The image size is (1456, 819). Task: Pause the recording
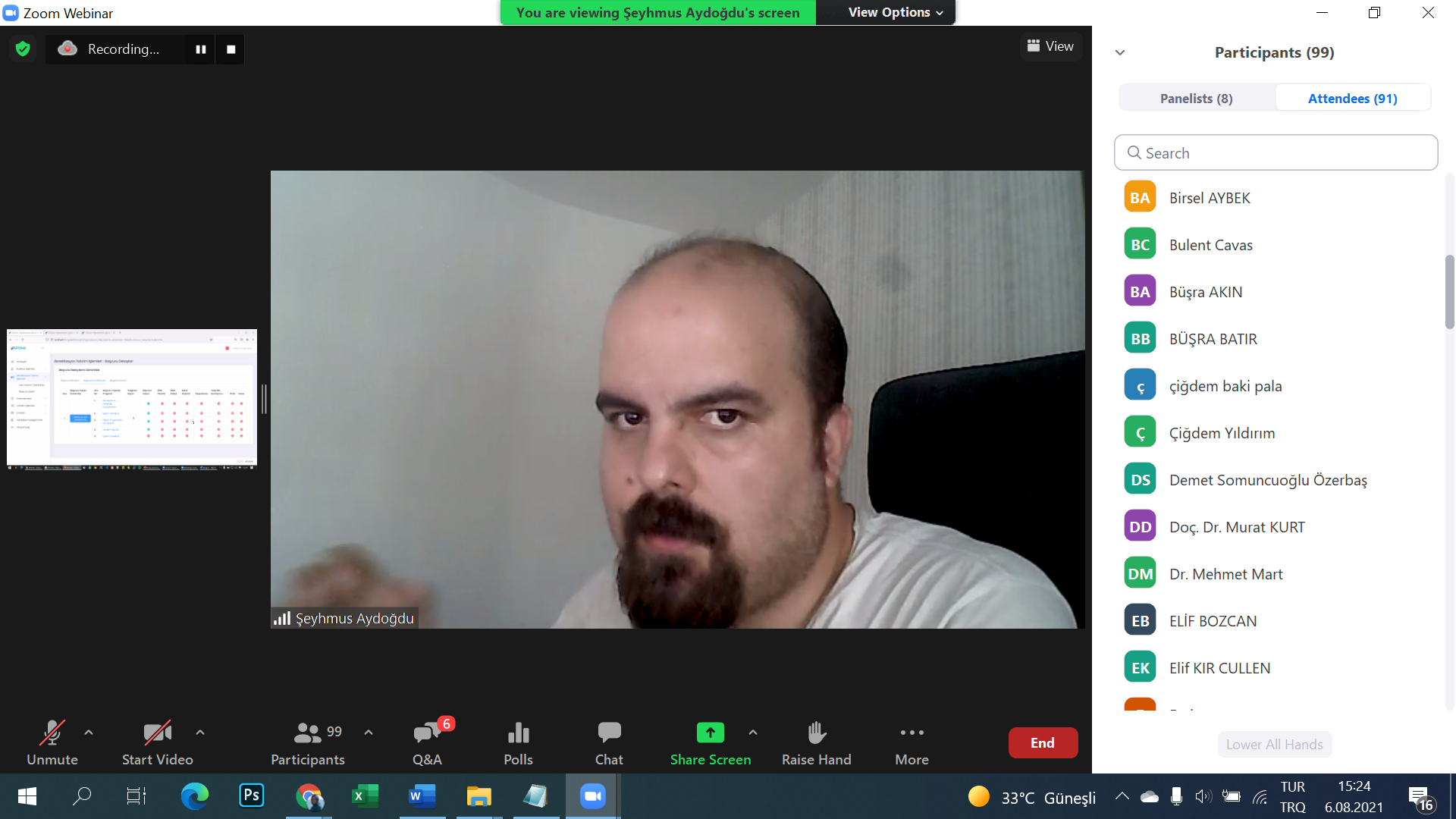pyautogui.click(x=201, y=49)
